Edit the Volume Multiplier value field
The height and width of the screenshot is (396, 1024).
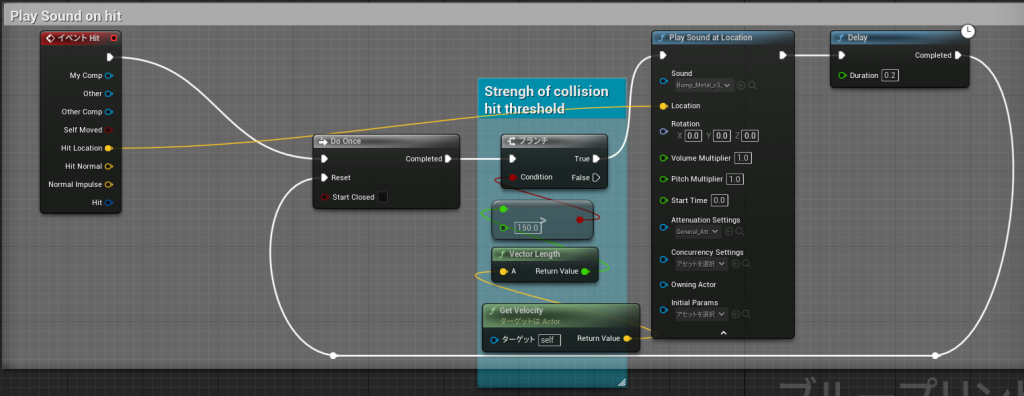click(743, 158)
